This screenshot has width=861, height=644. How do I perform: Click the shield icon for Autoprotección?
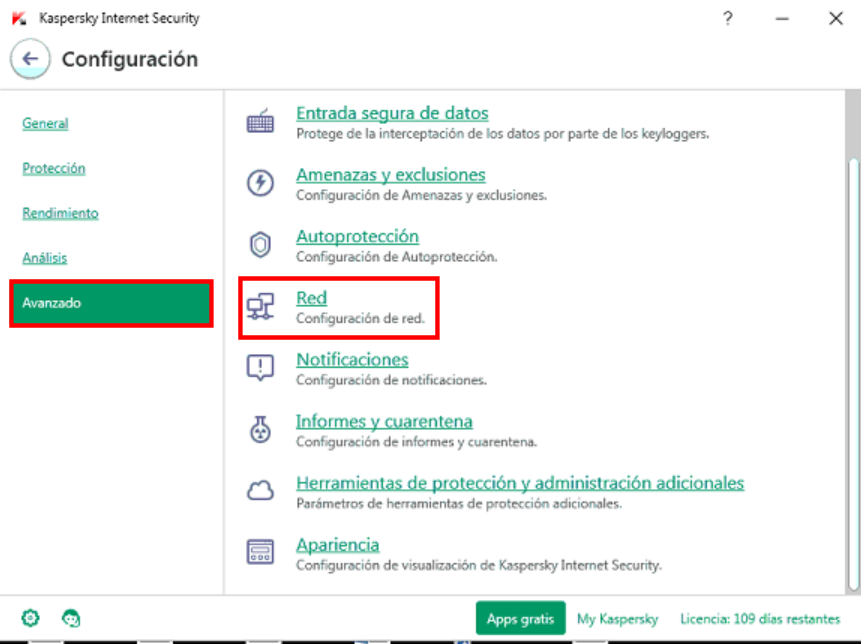click(260, 245)
